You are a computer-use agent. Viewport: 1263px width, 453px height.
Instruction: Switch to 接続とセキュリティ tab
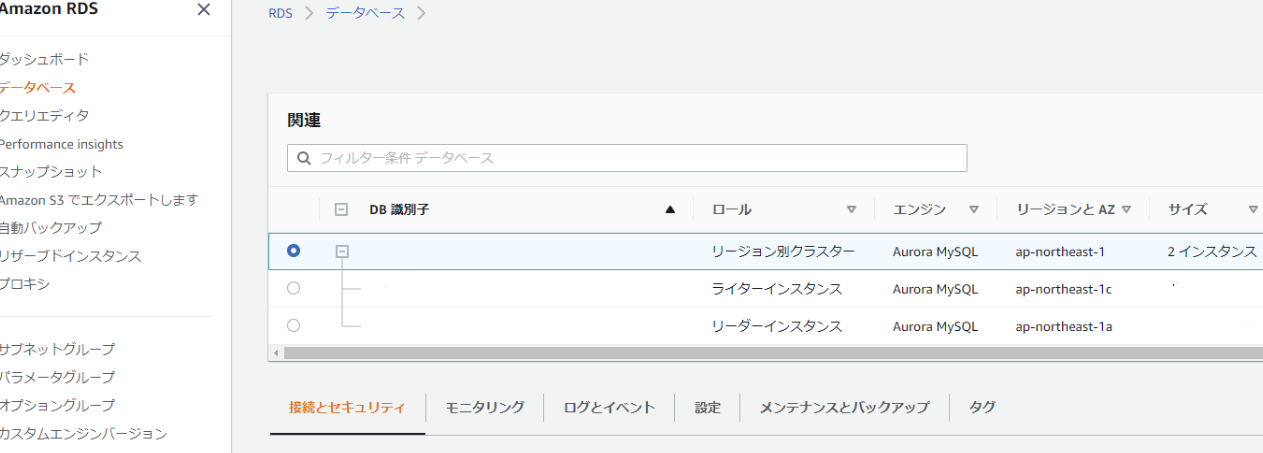point(347,407)
